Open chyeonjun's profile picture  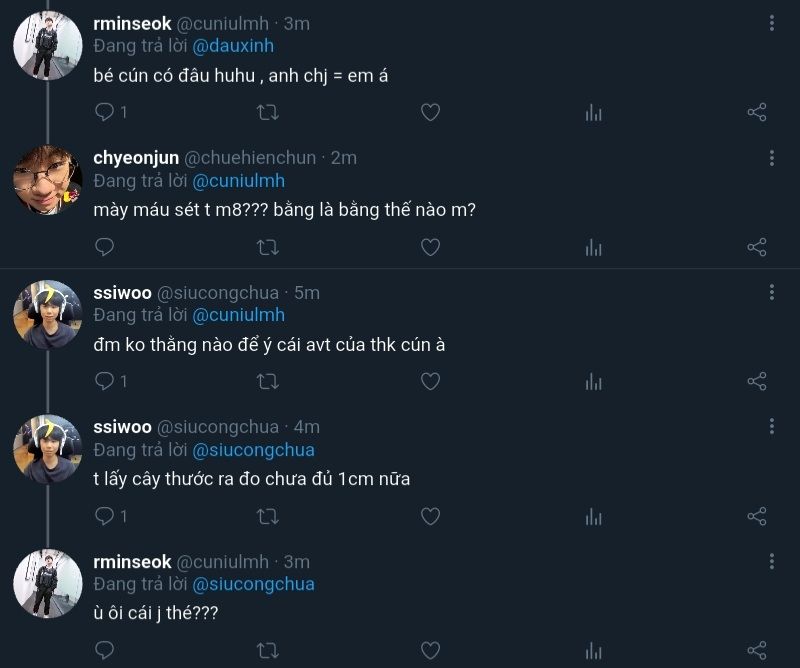pyautogui.click(x=47, y=180)
